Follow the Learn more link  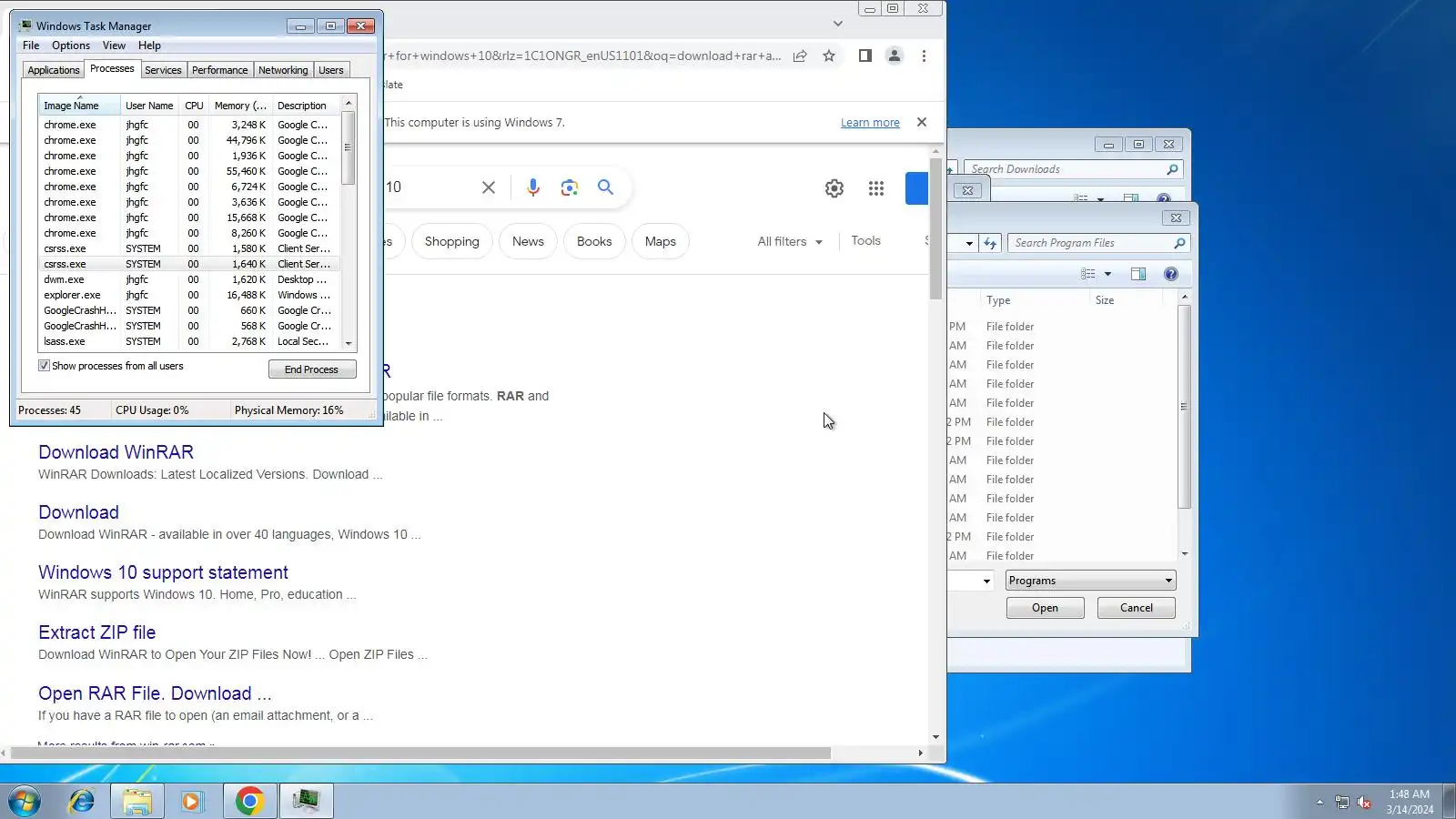(870, 123)
